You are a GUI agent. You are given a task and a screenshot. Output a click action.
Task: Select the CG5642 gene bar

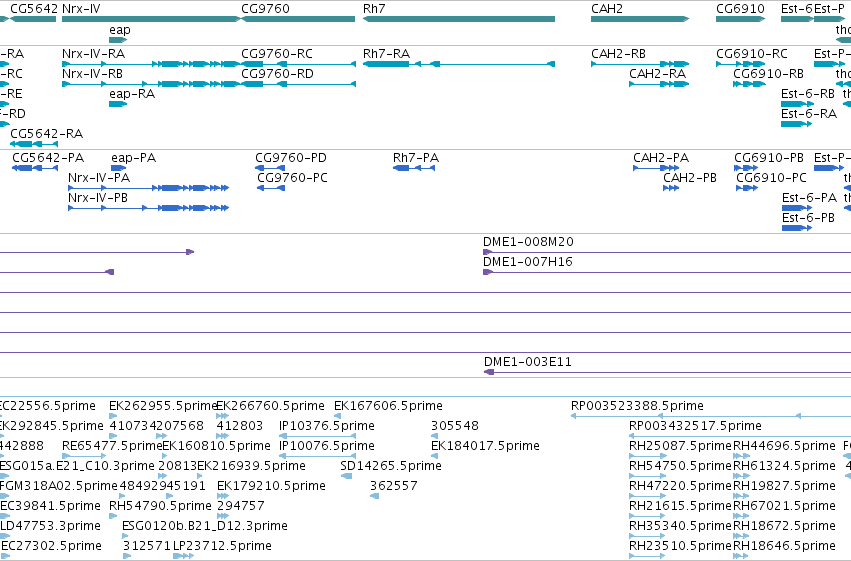click(x=33, y=19)
